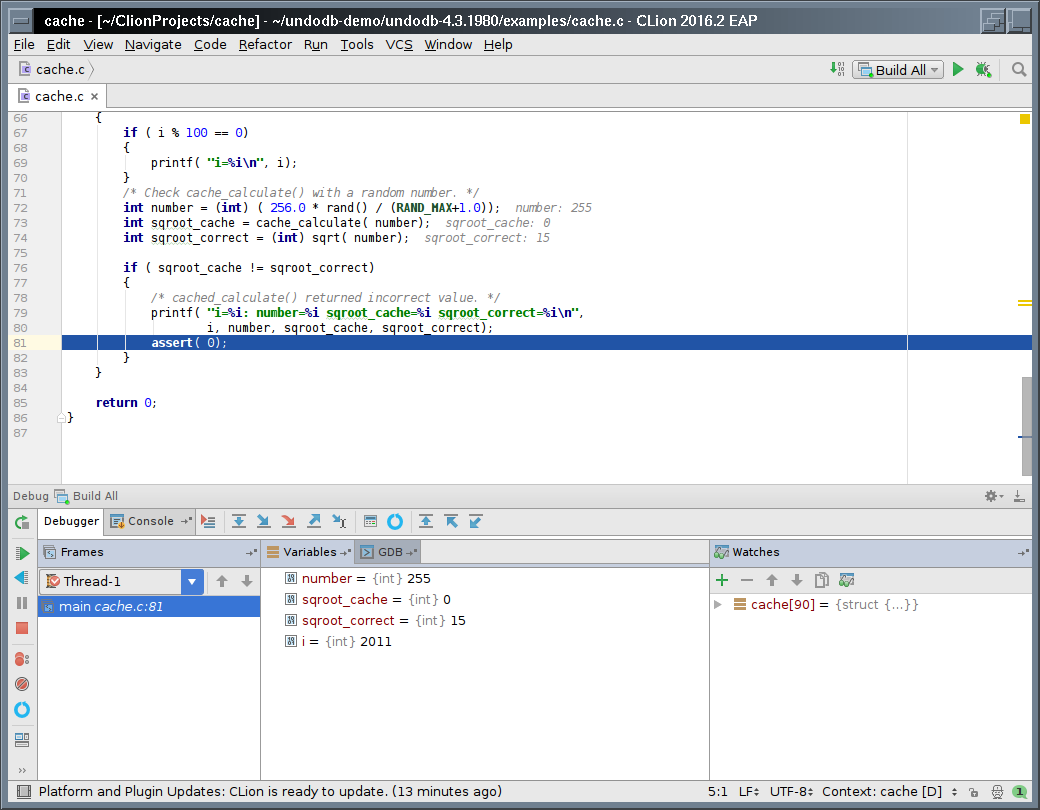Click the Search Everywhere magnifier
This screenshot has width=1040, height=810.
(x=1019, y=69)
